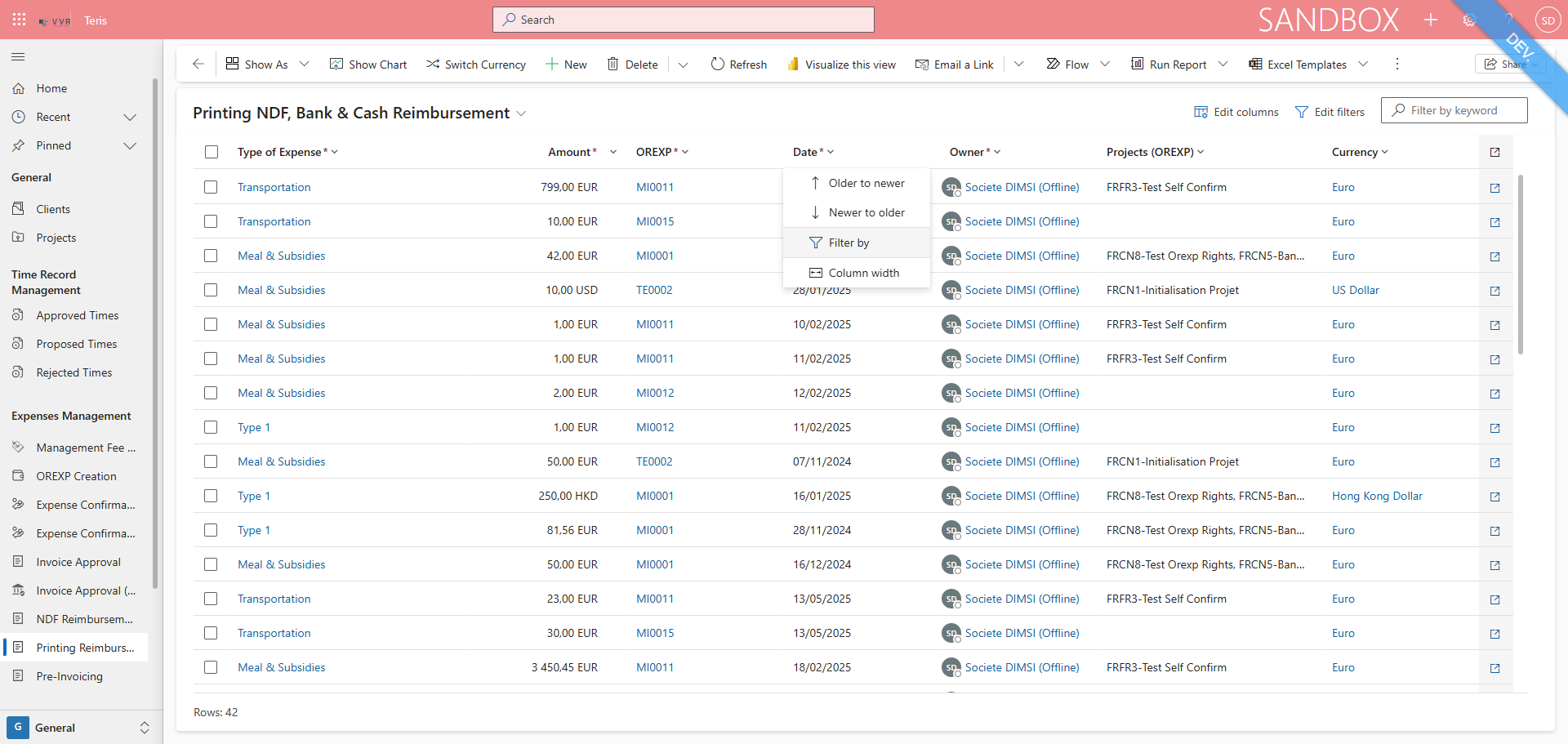Image resolution: width=1568 pixels, height=744 pixels.
Task: Expand the Recent section chevron
Action: [130, 117]
